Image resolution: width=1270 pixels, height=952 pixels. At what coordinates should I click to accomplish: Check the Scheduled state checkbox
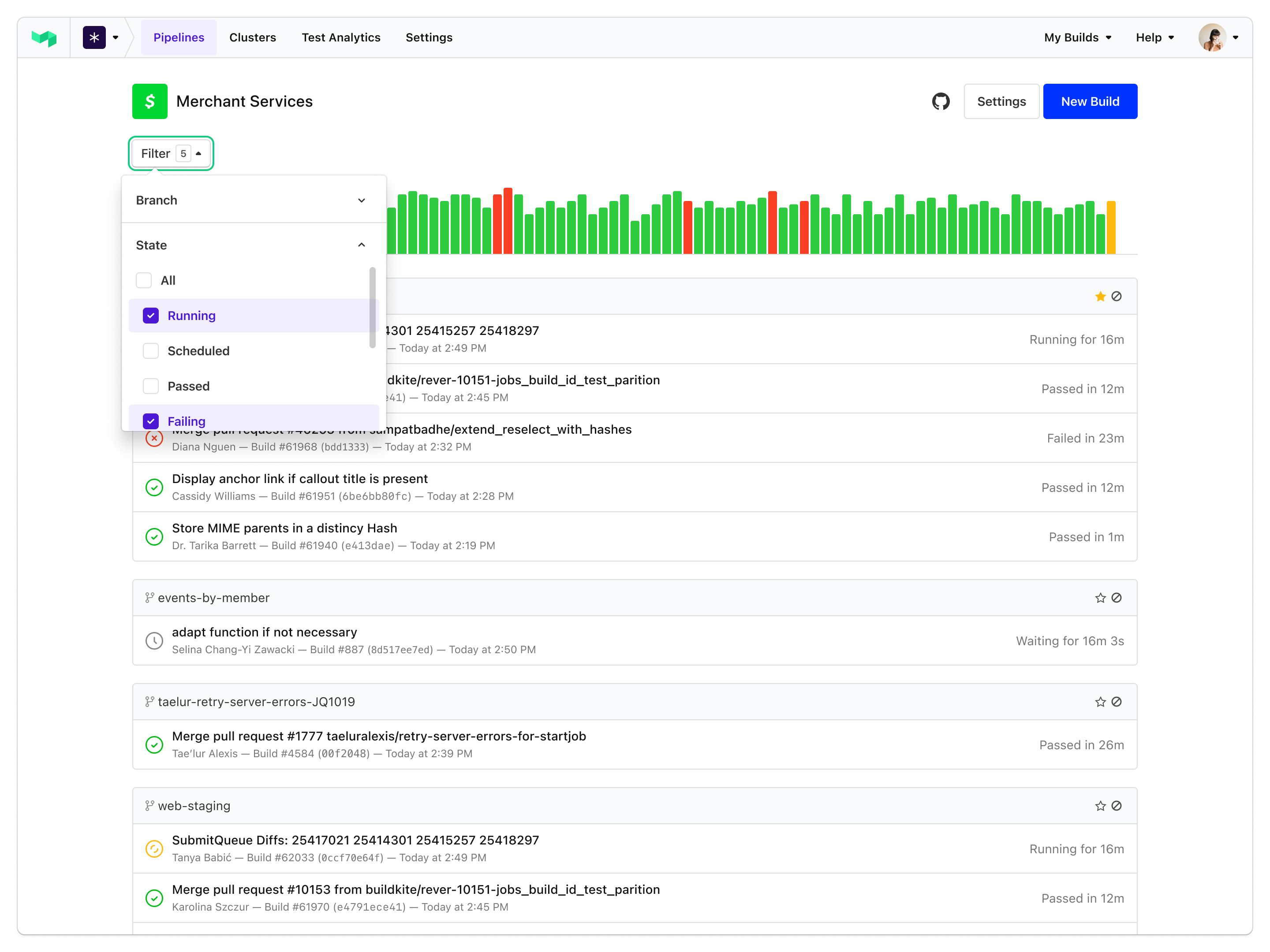[151, 351]
